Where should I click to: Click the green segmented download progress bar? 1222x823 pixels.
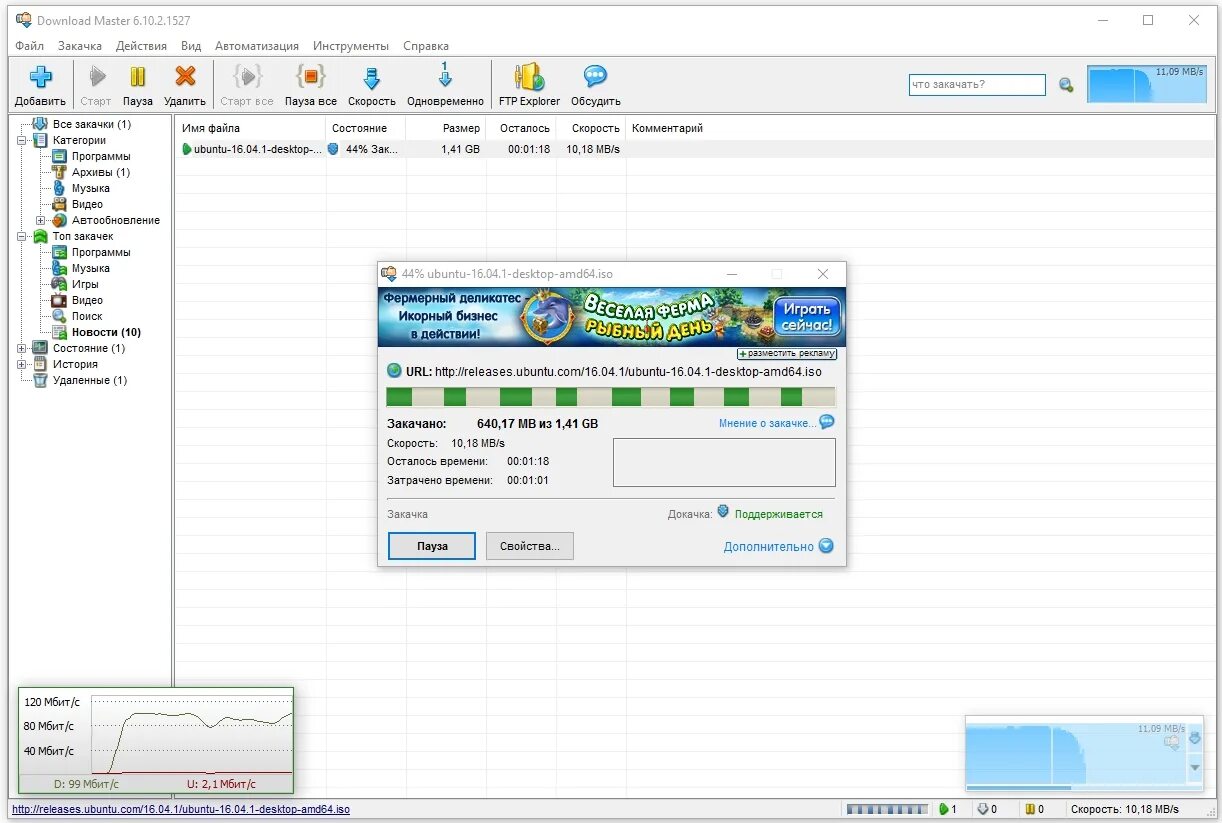click(x=611, y=397)
